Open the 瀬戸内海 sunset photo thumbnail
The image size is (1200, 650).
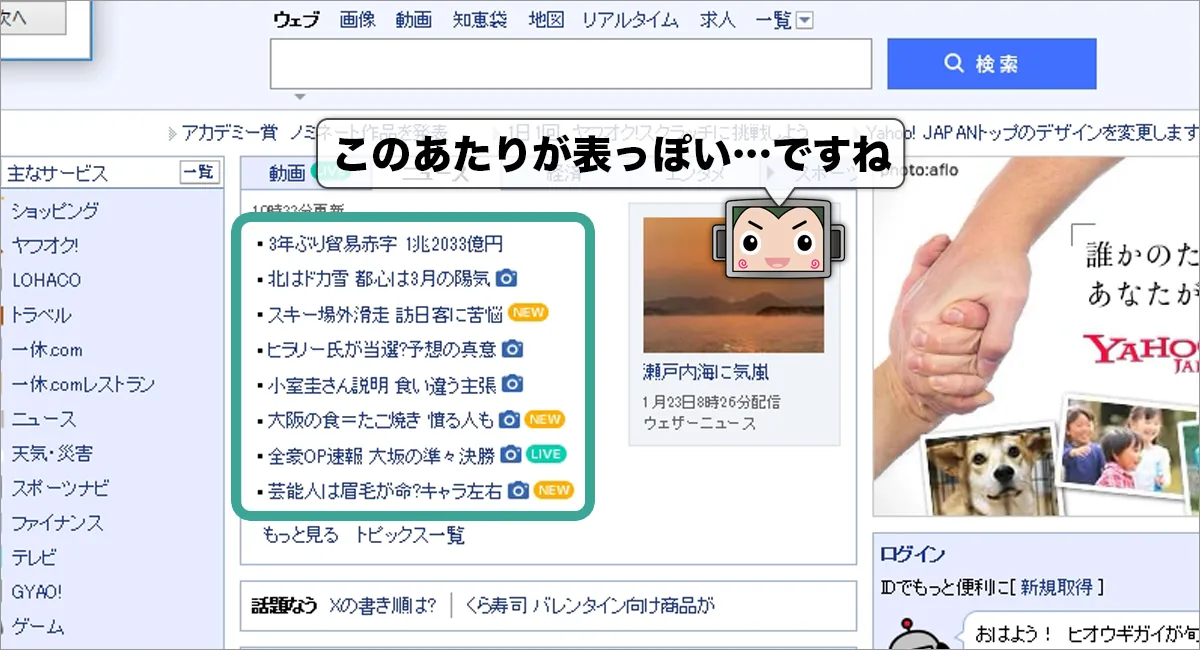733,285
